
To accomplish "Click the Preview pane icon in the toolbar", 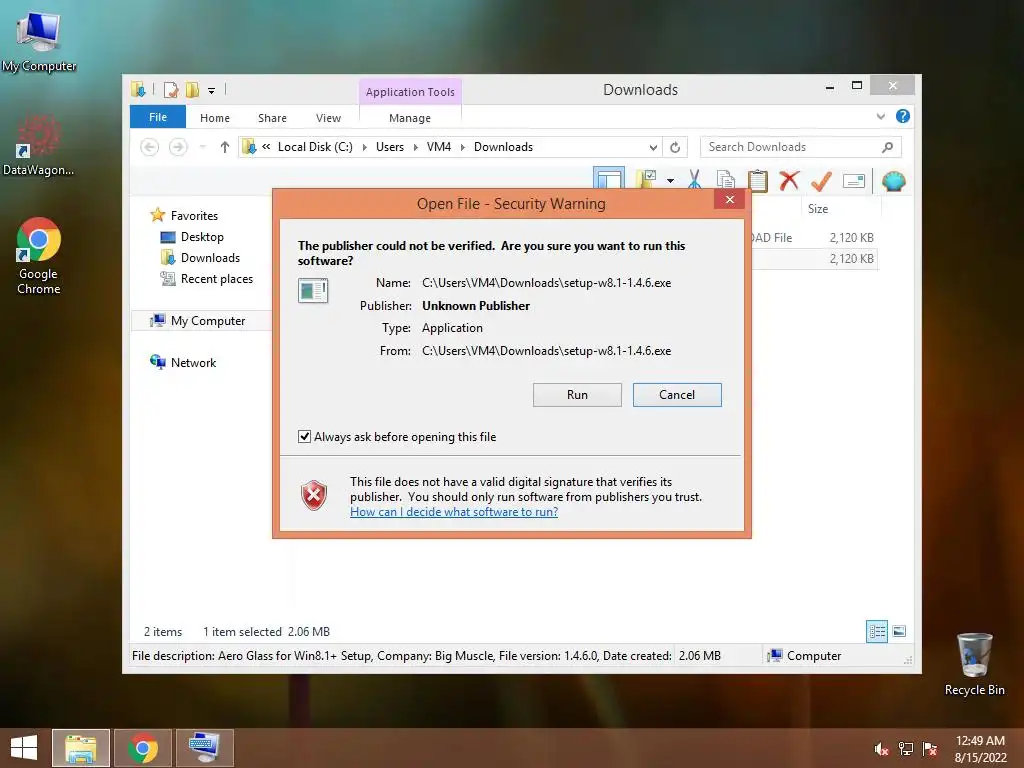I will (609, 179).
